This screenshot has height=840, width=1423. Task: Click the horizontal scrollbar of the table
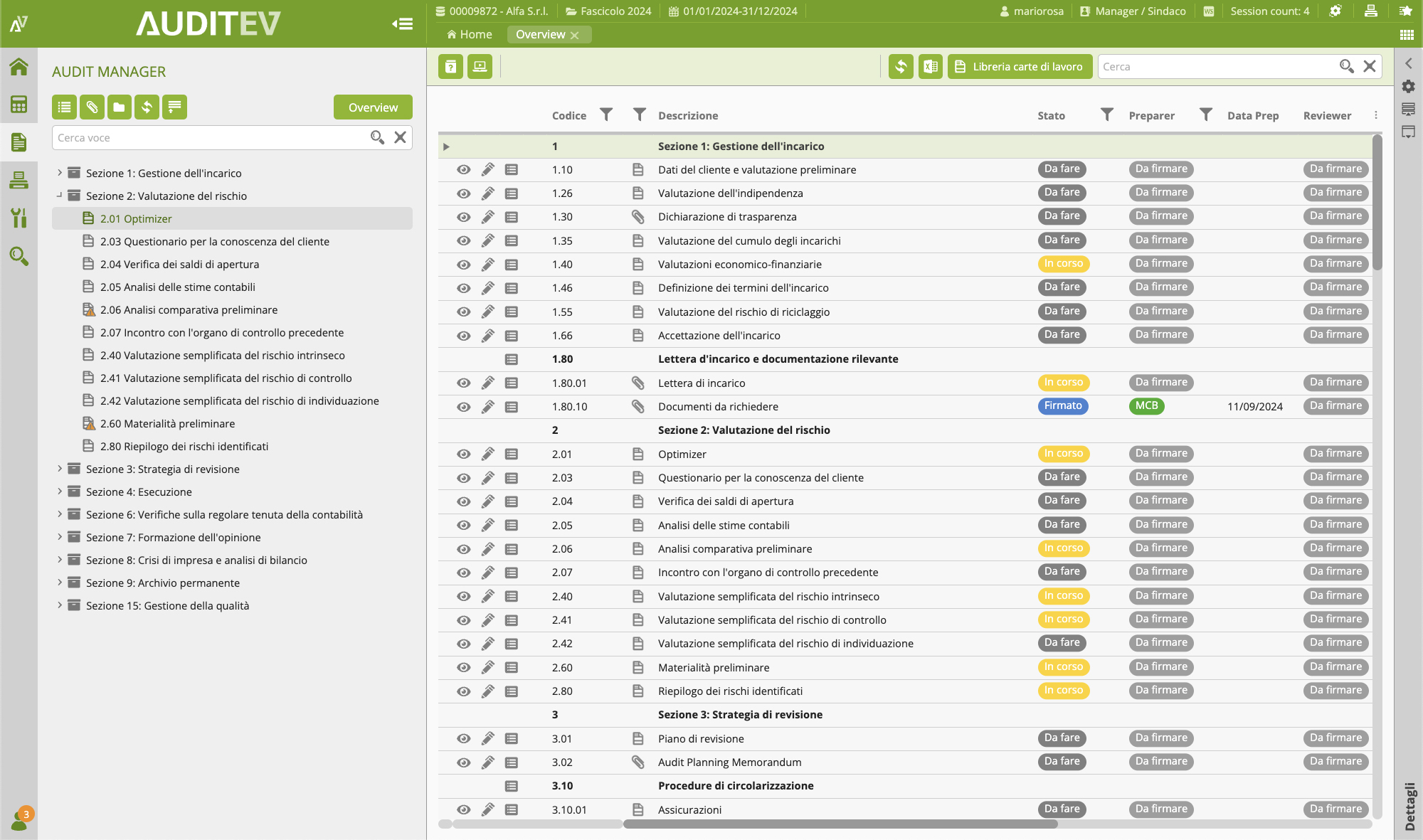click(x=840, y=824)
